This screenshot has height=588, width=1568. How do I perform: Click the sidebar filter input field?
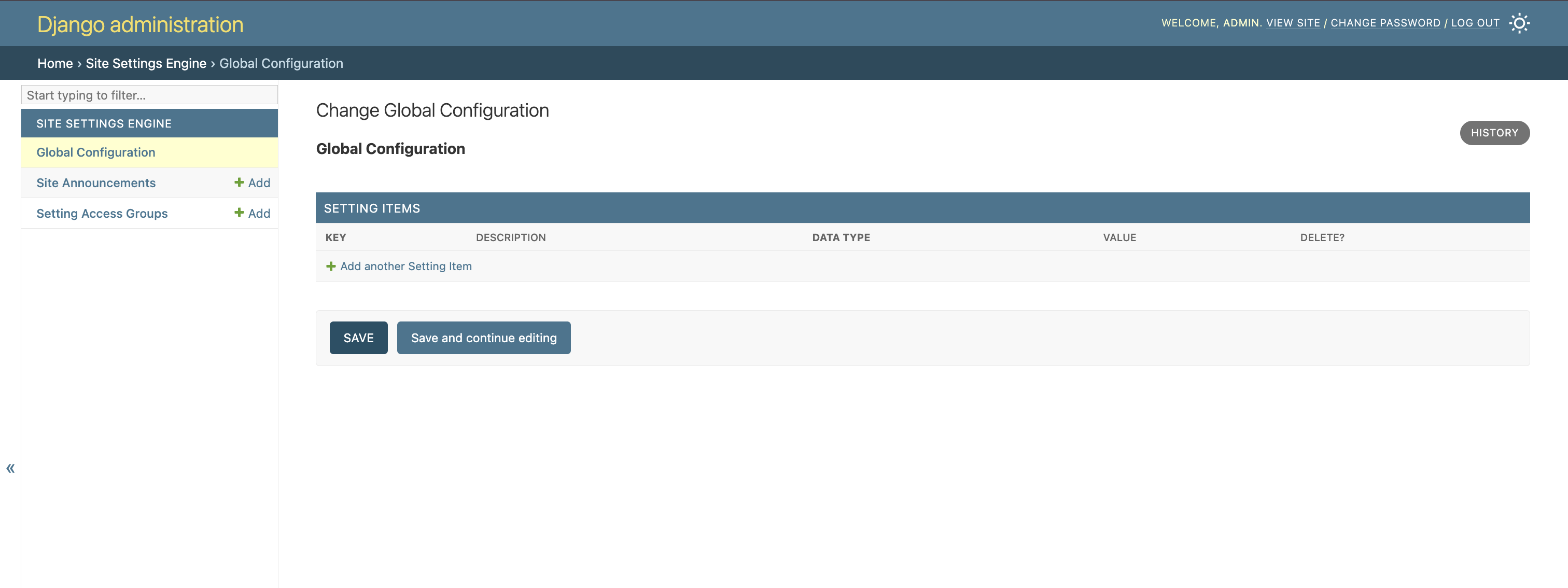pos(149,95)
